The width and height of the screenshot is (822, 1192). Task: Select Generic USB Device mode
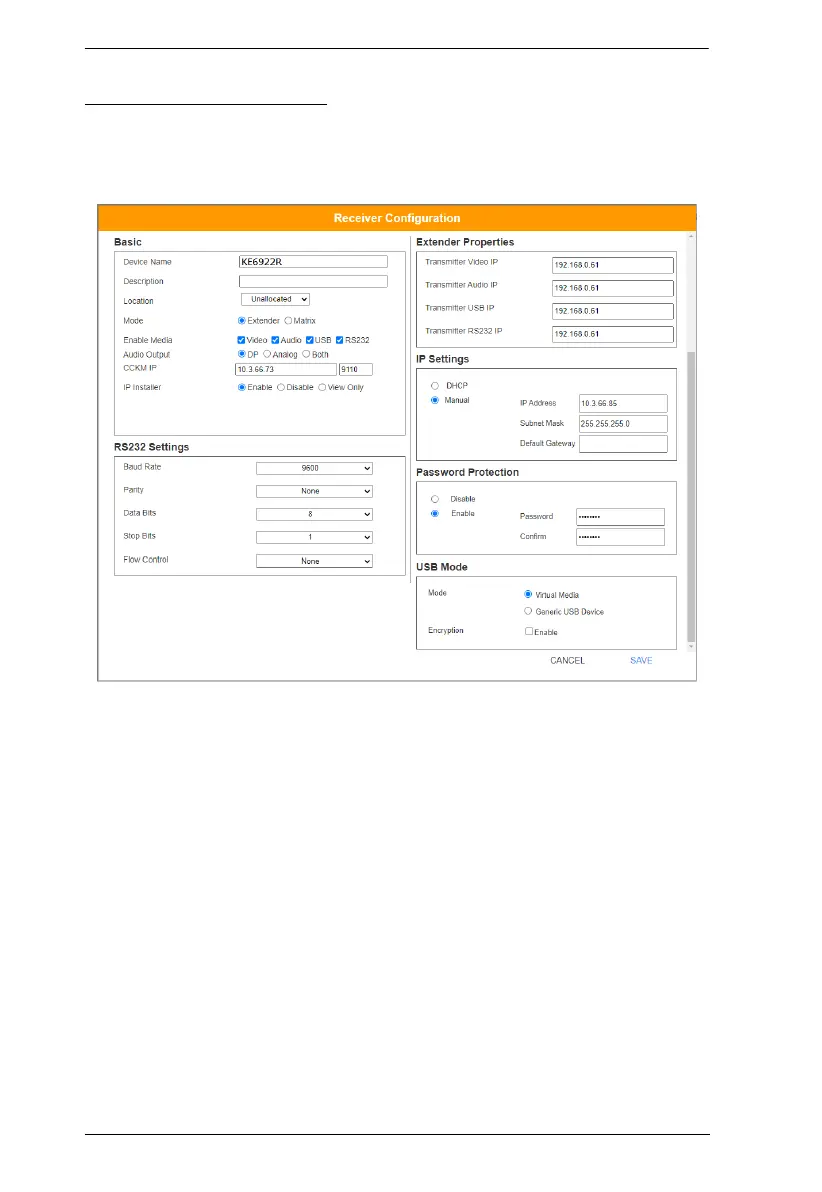click(528, 611)
